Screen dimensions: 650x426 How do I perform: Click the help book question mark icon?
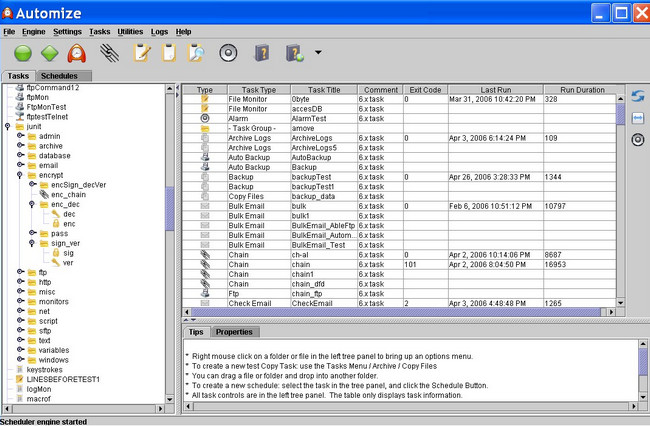point(262,53)
